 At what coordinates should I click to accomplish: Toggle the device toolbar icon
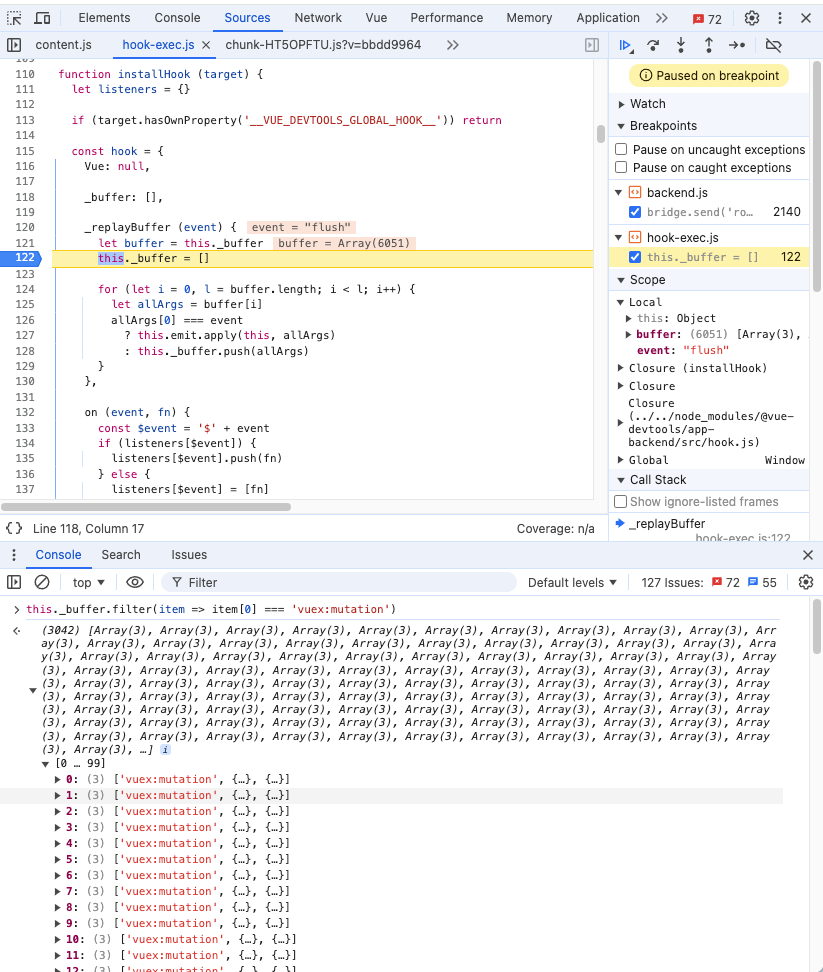(x=43, y=18)
